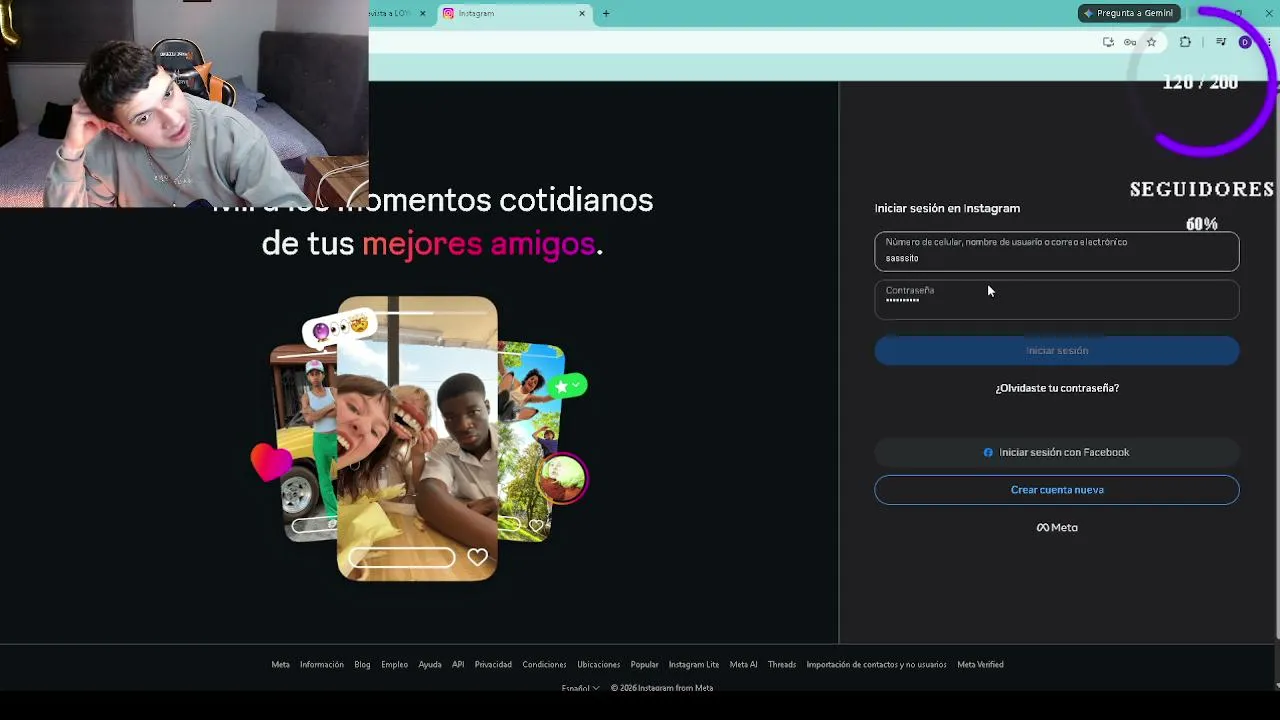The height and width of the screenshot is (720, 1280).
Task: Close the tab left of Instagram
Action: pyautogui.click(x=422, y=13)
